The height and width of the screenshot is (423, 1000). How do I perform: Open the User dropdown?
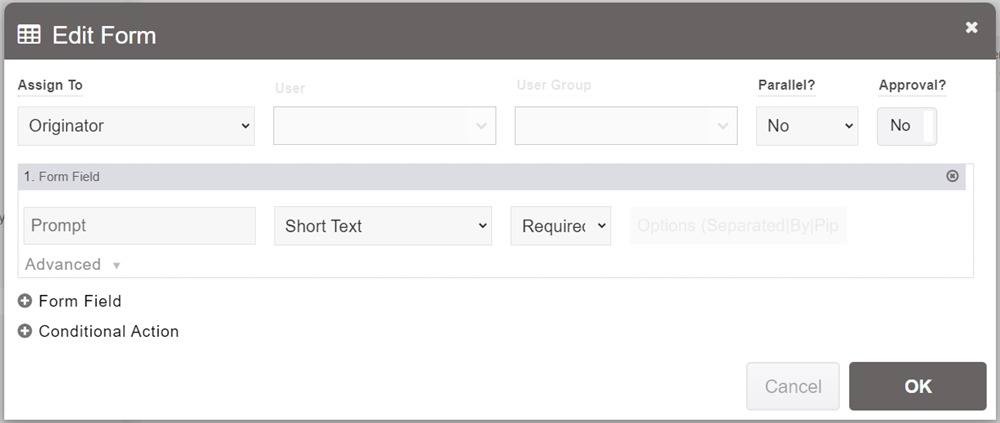point(385,126)
